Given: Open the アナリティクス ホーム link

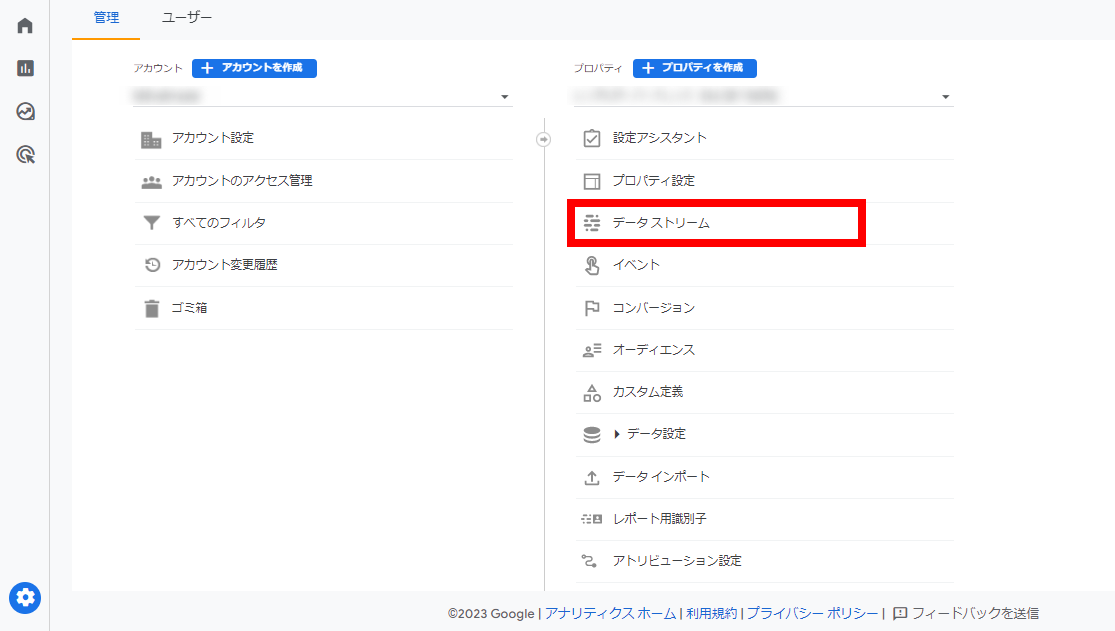Looking at the screenshot, I should point(611,613).
